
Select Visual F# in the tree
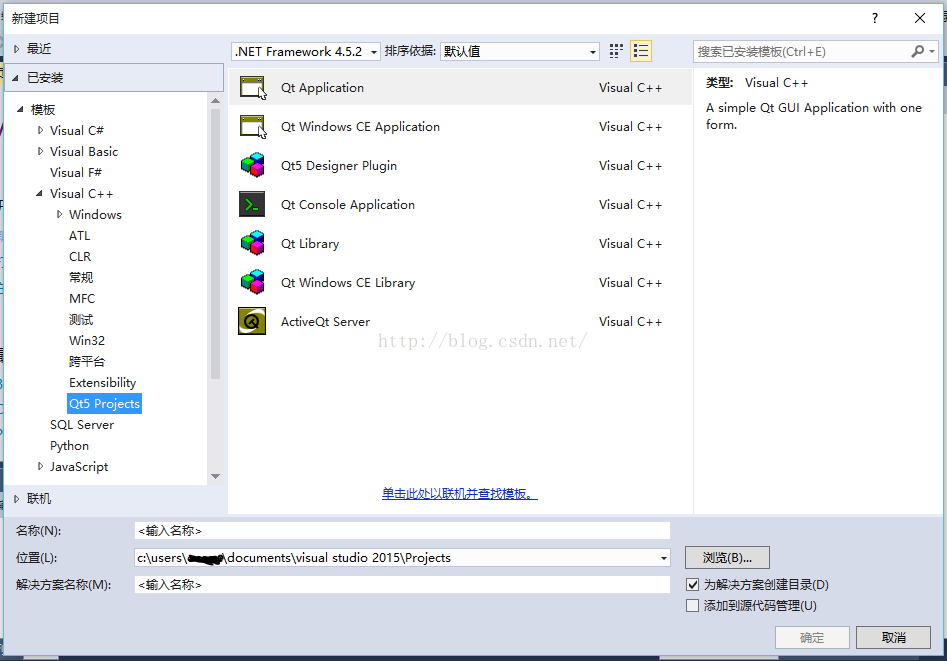pyautogui.click(x=76, y=173)
